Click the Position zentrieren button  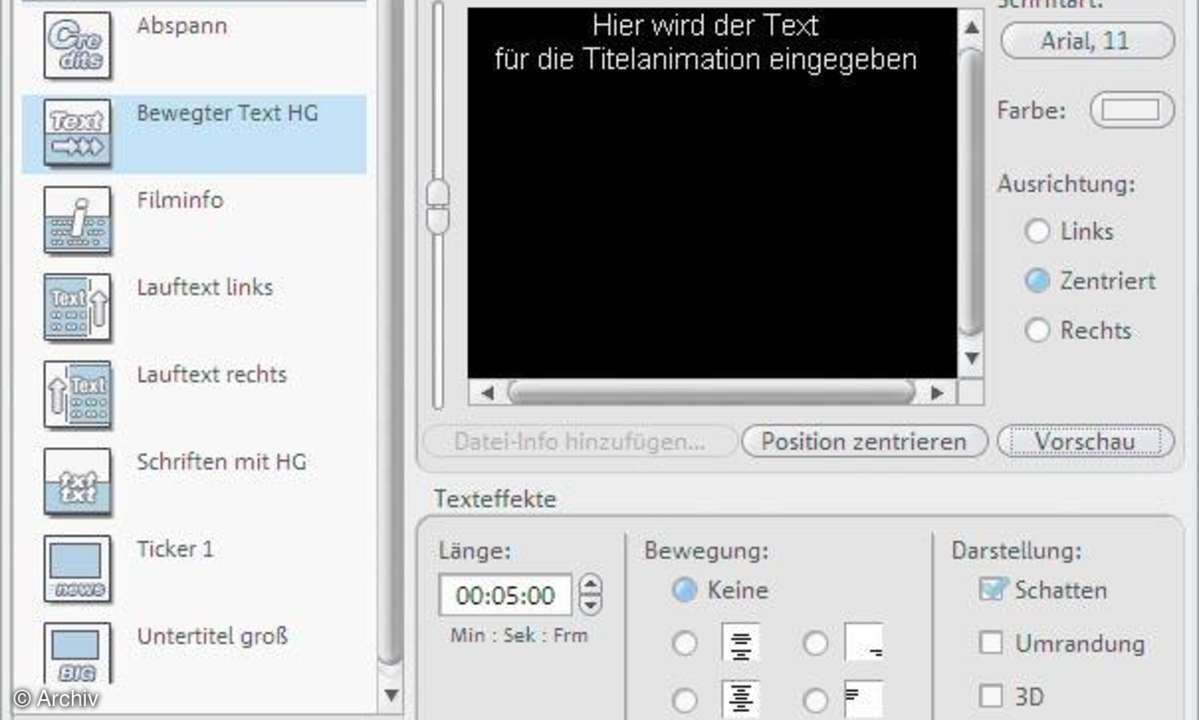[864, 441]
